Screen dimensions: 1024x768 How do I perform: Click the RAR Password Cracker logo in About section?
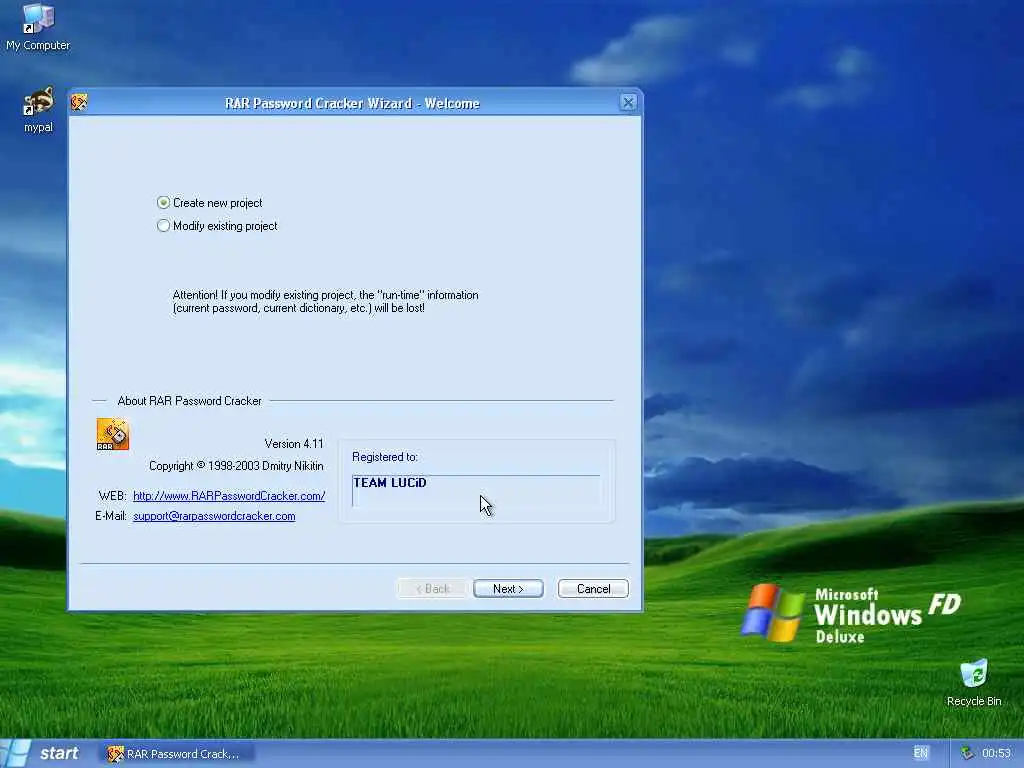[x=112, y=434]
